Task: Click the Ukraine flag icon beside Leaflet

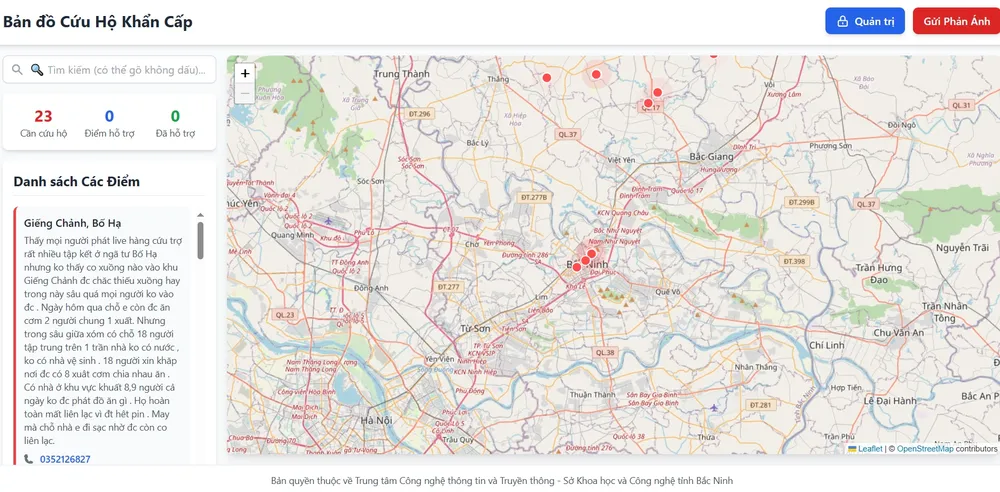Action: click(x=852, y=449)
